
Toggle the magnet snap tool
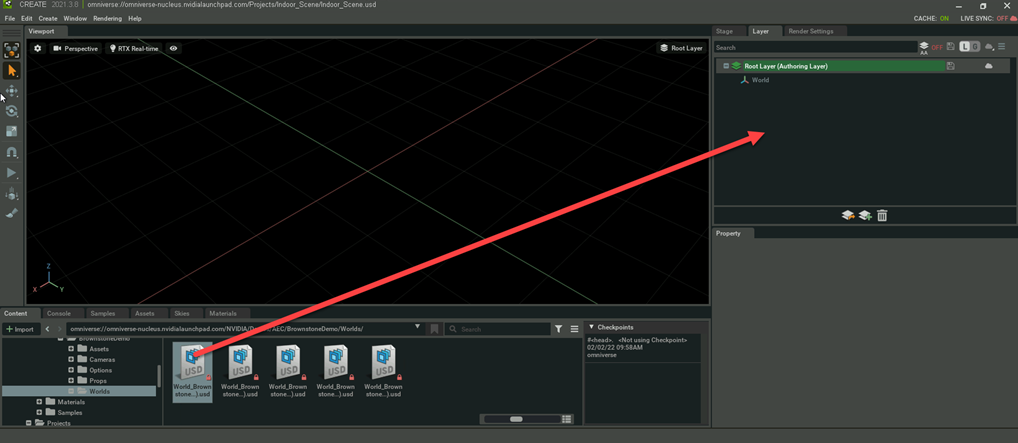click(x=12, y=153)
